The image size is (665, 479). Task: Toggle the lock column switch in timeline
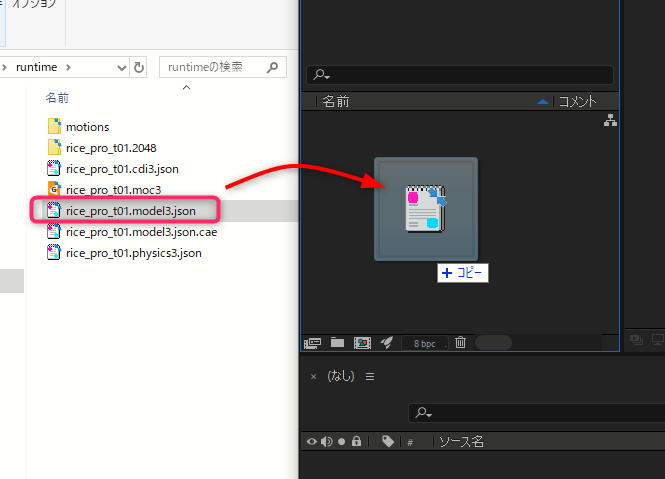tap(356, 441)
